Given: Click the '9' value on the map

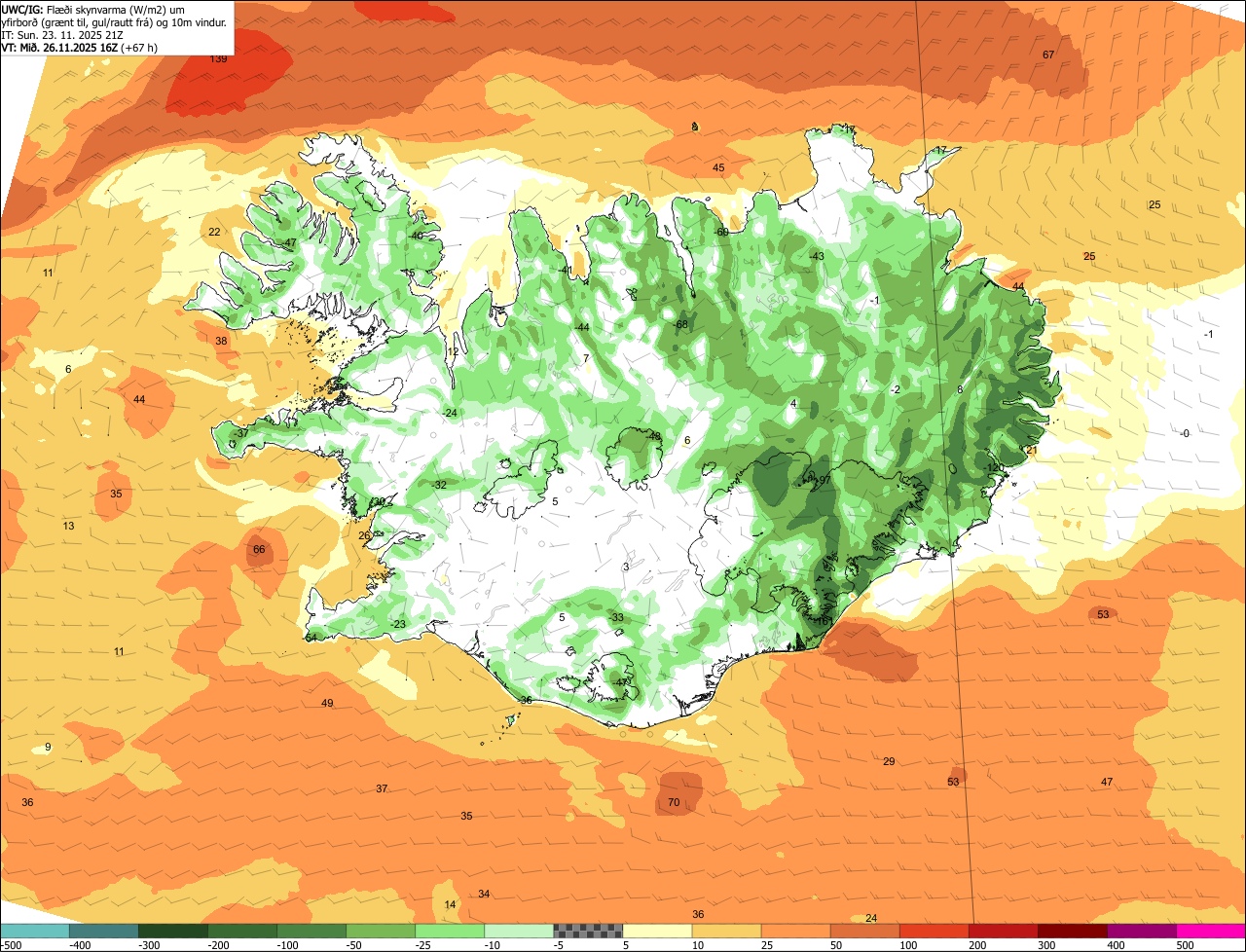Looking at the screenshot, I should pos(48,747).
